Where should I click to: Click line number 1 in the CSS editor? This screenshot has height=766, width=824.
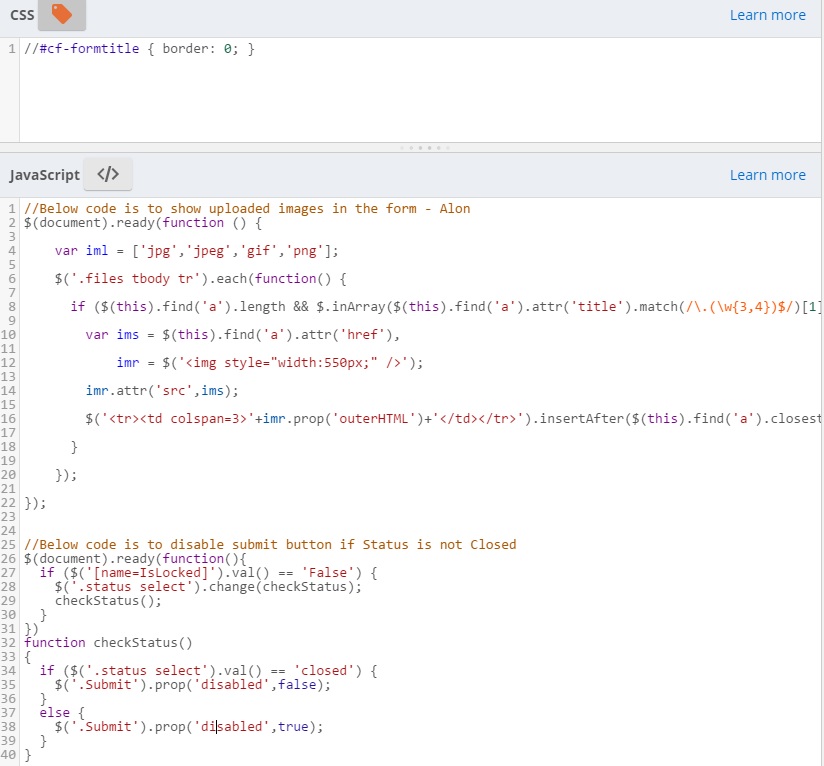[x=8, y=48]
